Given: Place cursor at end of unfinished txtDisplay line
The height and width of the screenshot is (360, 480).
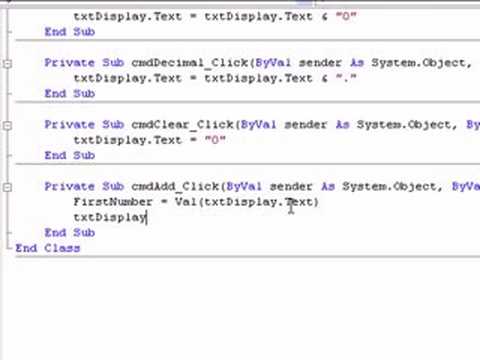Looking at the screenshot, I should 147,218.
